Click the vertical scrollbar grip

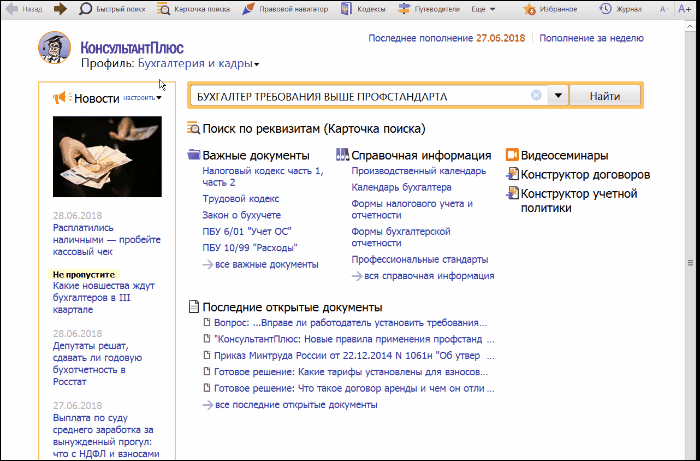click(x=690, y=263)
